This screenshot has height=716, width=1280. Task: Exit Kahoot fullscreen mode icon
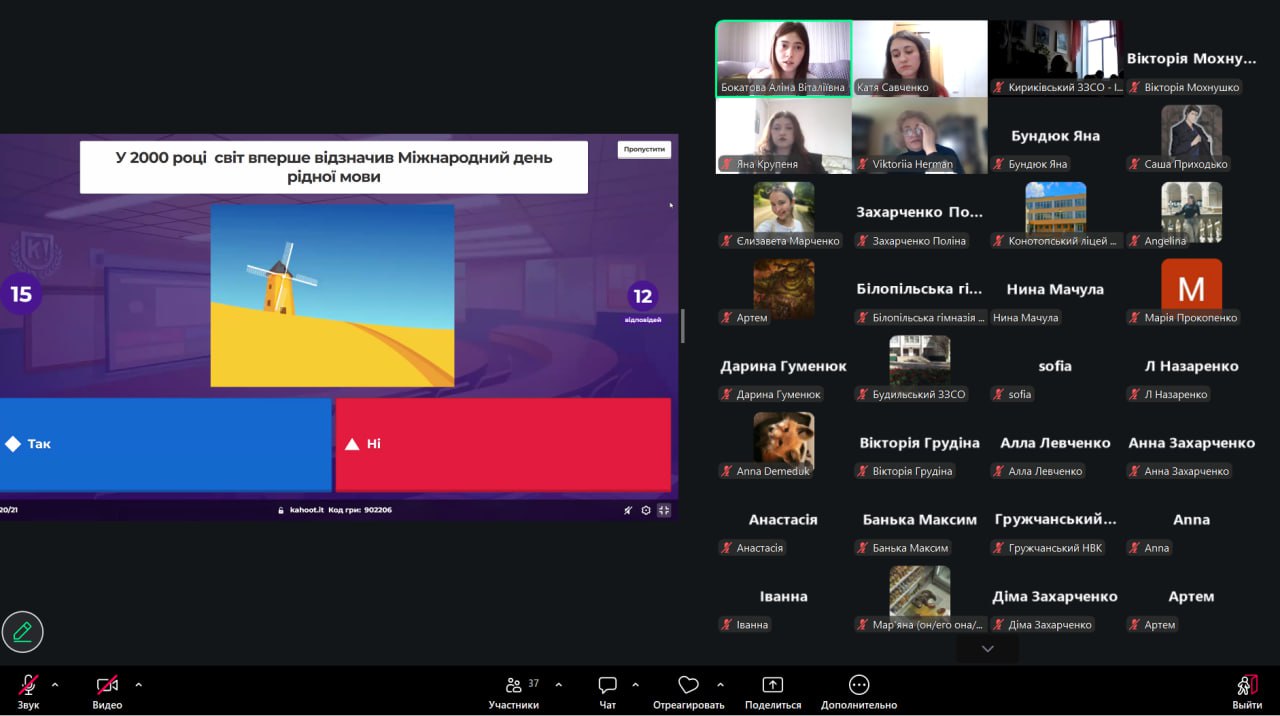tap(664, 510)
